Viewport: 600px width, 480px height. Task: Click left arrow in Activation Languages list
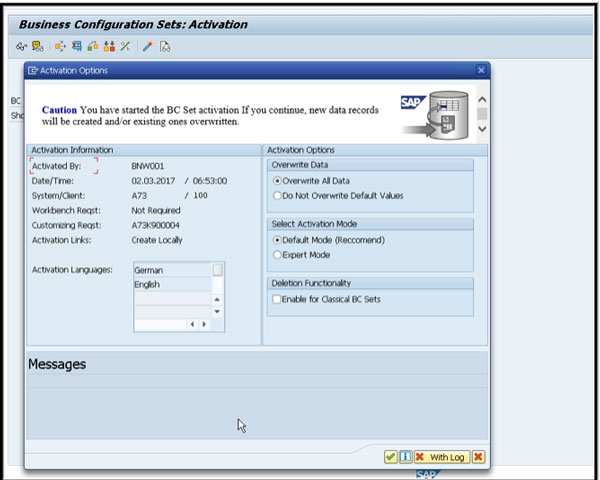192,324
